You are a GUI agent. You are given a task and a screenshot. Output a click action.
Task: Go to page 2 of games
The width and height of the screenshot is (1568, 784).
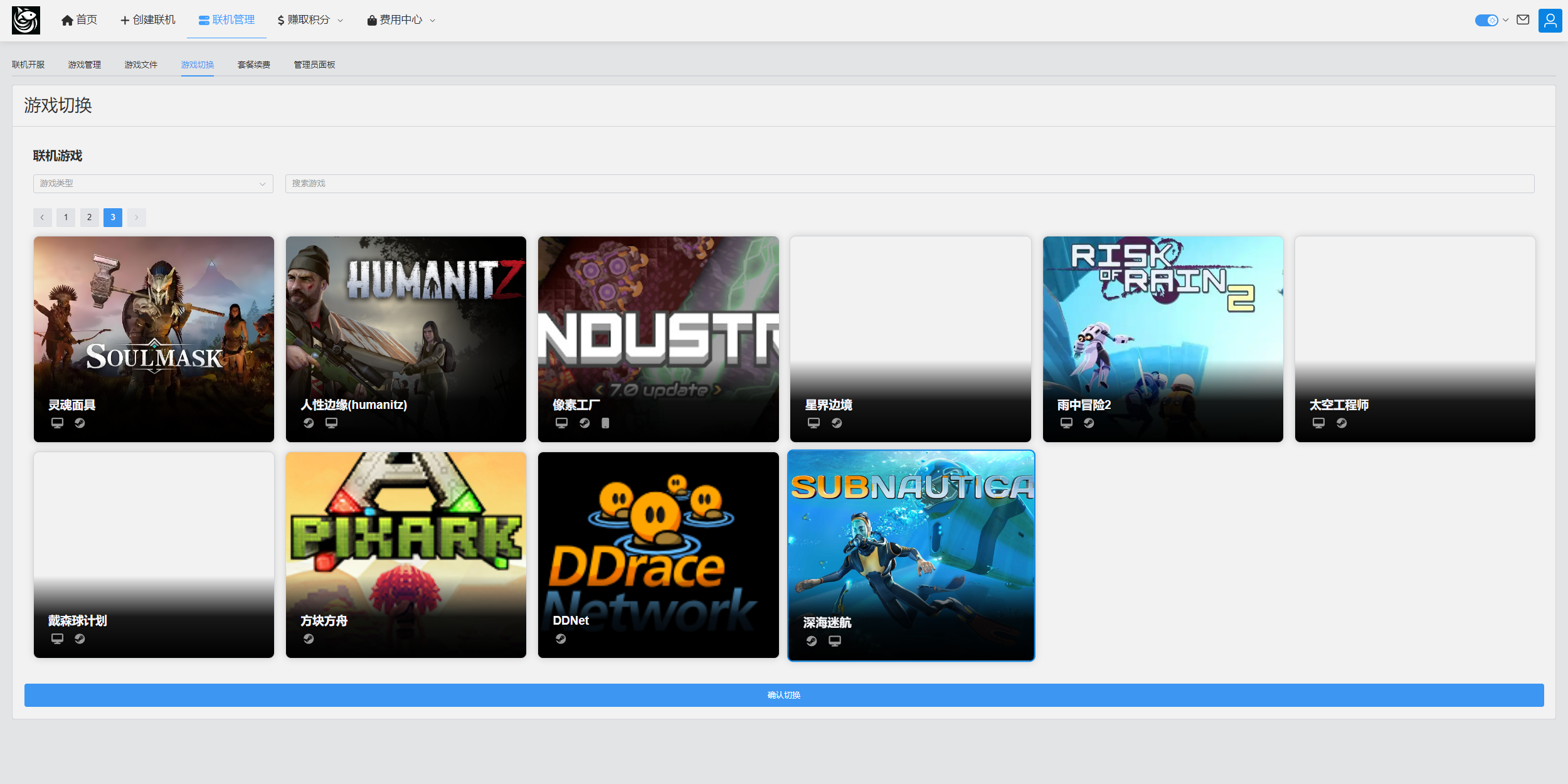(x=89, y=218)
